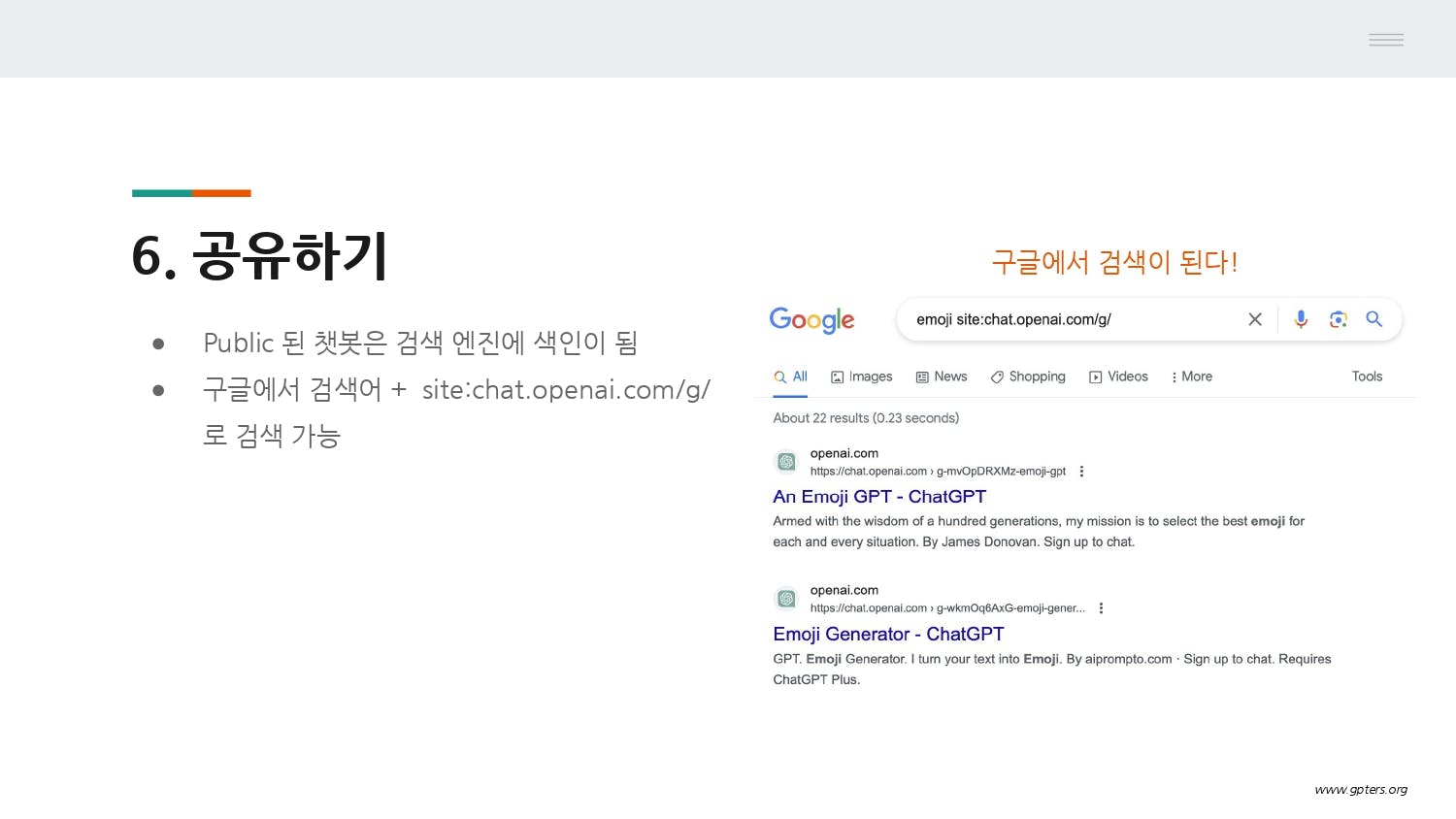Click the snippet starting Armed with the wisdom
Image resolution: width=1456 pixels, height=819 pixels.
pos(1039,532)
